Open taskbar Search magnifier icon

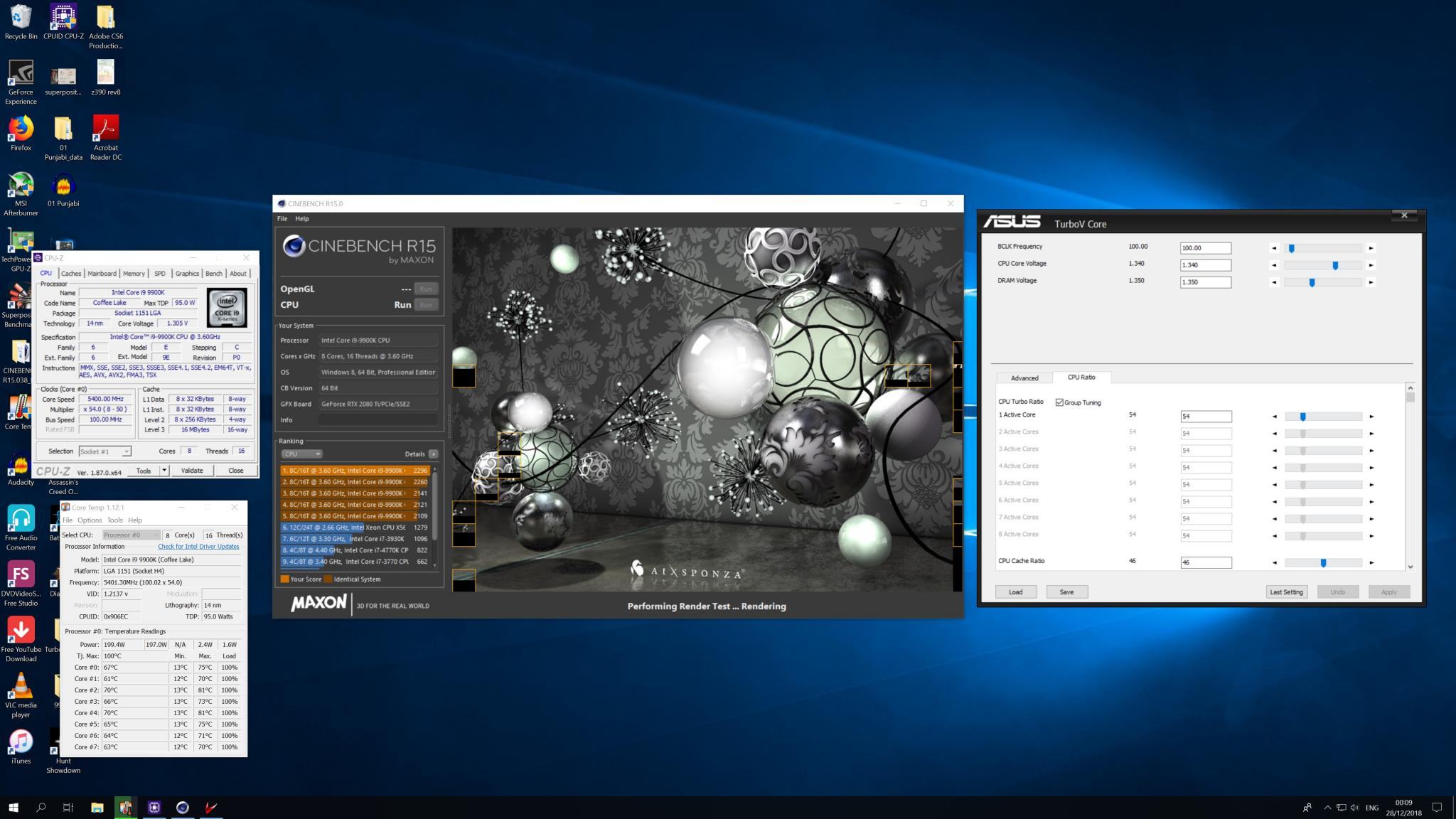(41, 807)
